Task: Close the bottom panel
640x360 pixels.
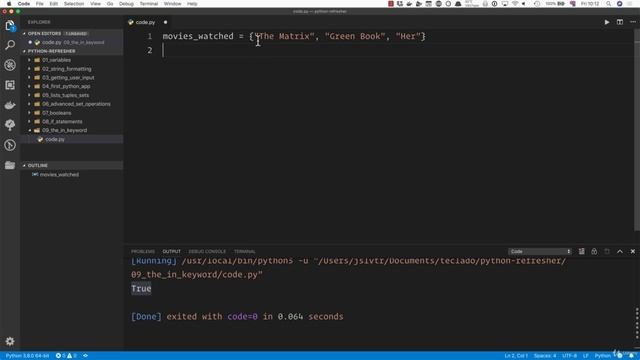Action: pos(633,251)
